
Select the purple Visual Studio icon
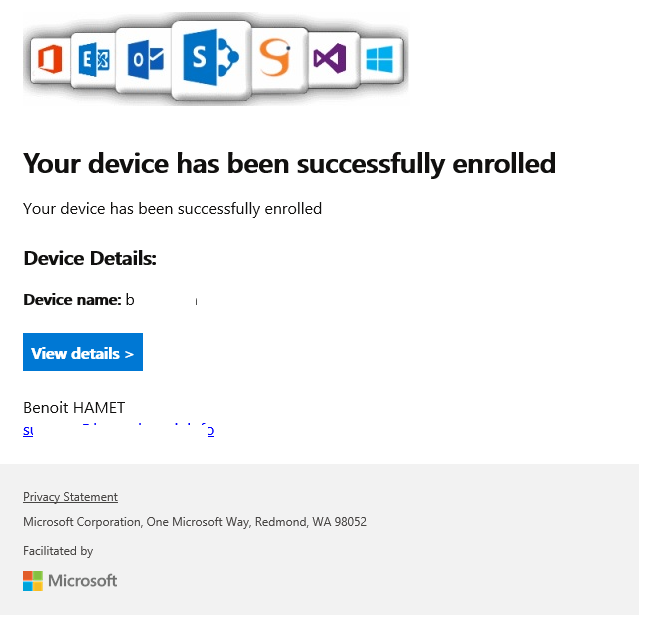point(331,60)
